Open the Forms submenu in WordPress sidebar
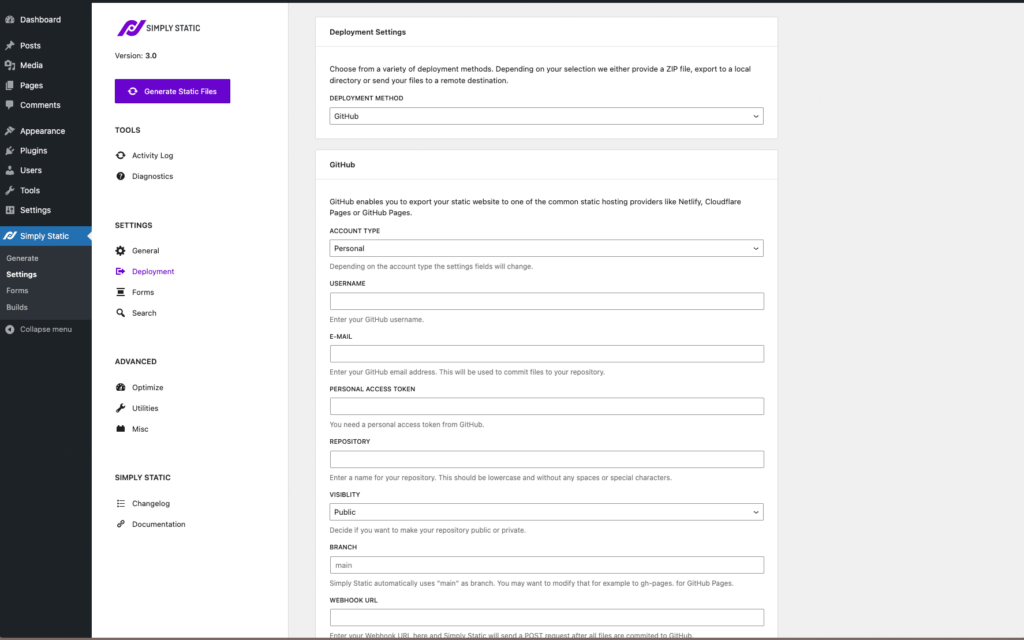 pyautogui.click(x=17, y=291)
